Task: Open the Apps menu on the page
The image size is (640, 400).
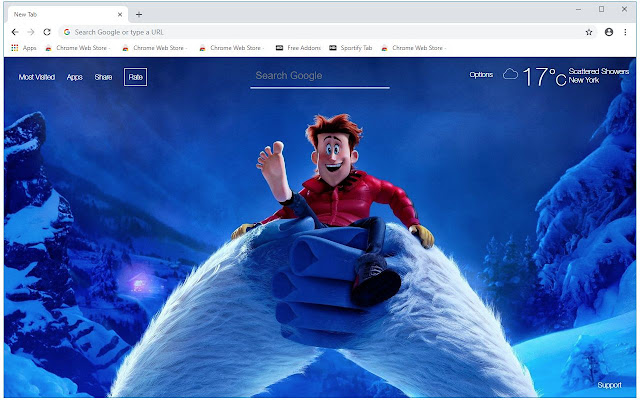Action: 75,77
